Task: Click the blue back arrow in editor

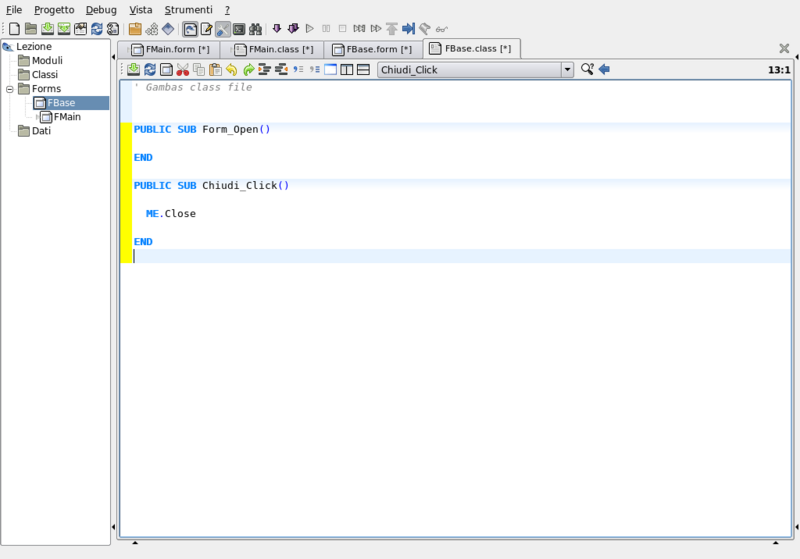Action: coord(604,69)
